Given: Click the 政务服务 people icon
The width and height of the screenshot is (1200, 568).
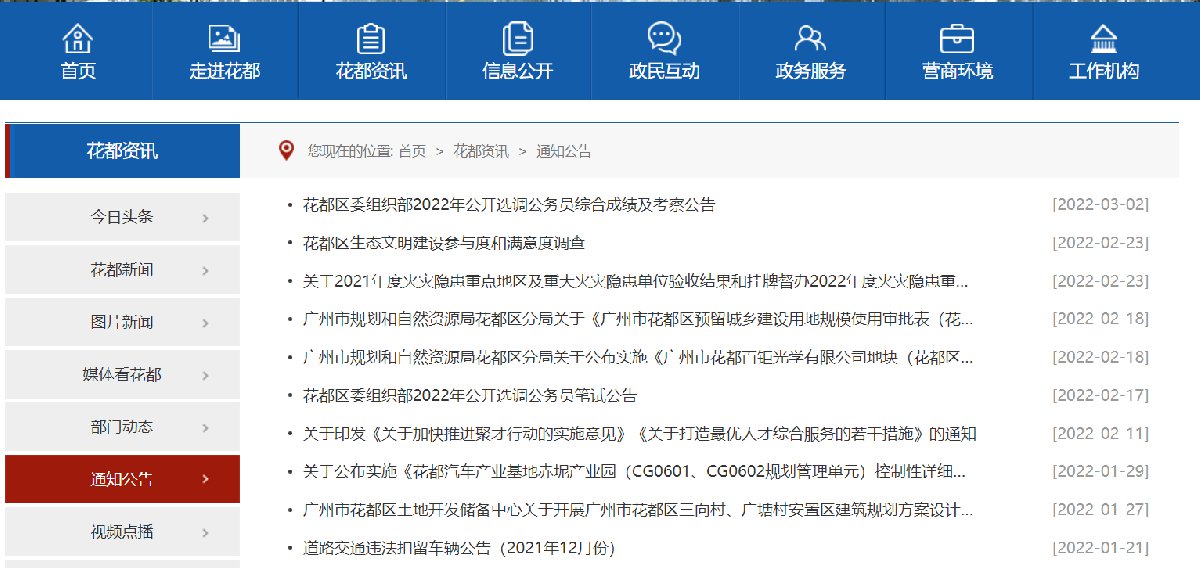Looking at the screenshot, I should pos(810,39).
